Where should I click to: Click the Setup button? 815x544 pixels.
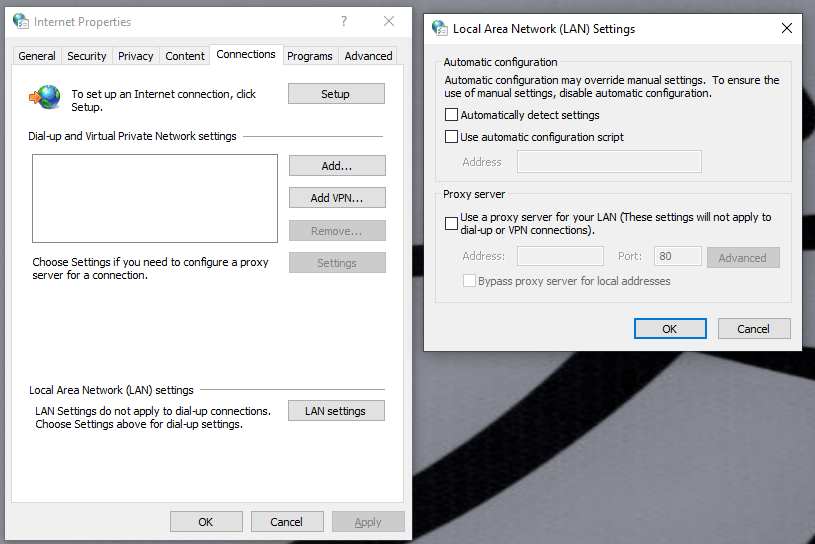point(336,94)
